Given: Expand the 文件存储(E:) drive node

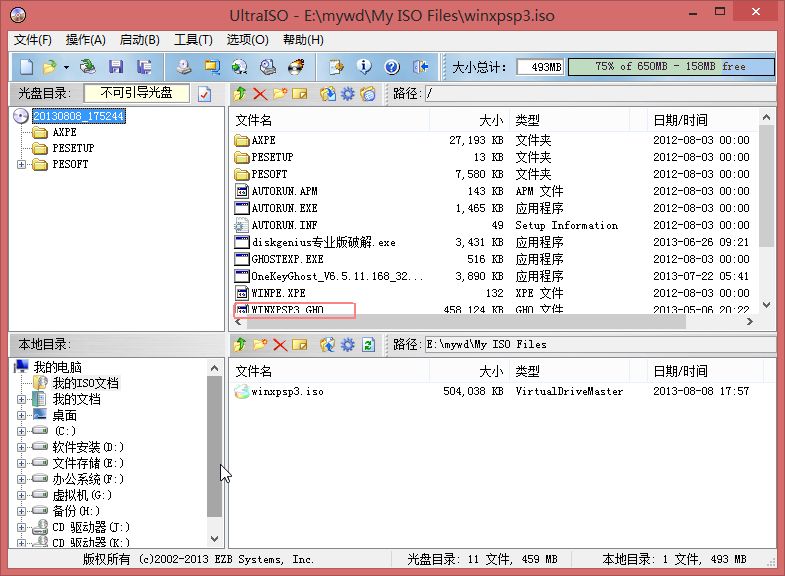Looking at the screenshot, I should point(21,463).
